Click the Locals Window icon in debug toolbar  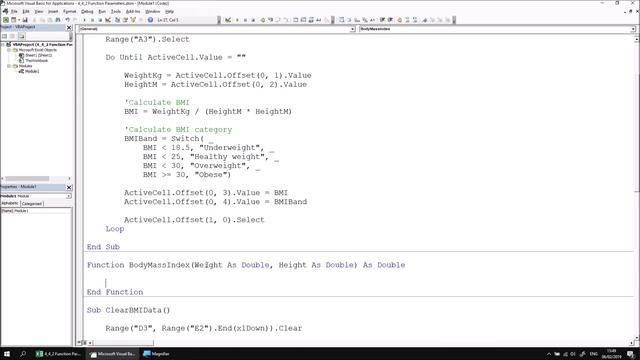click(296, 20)
